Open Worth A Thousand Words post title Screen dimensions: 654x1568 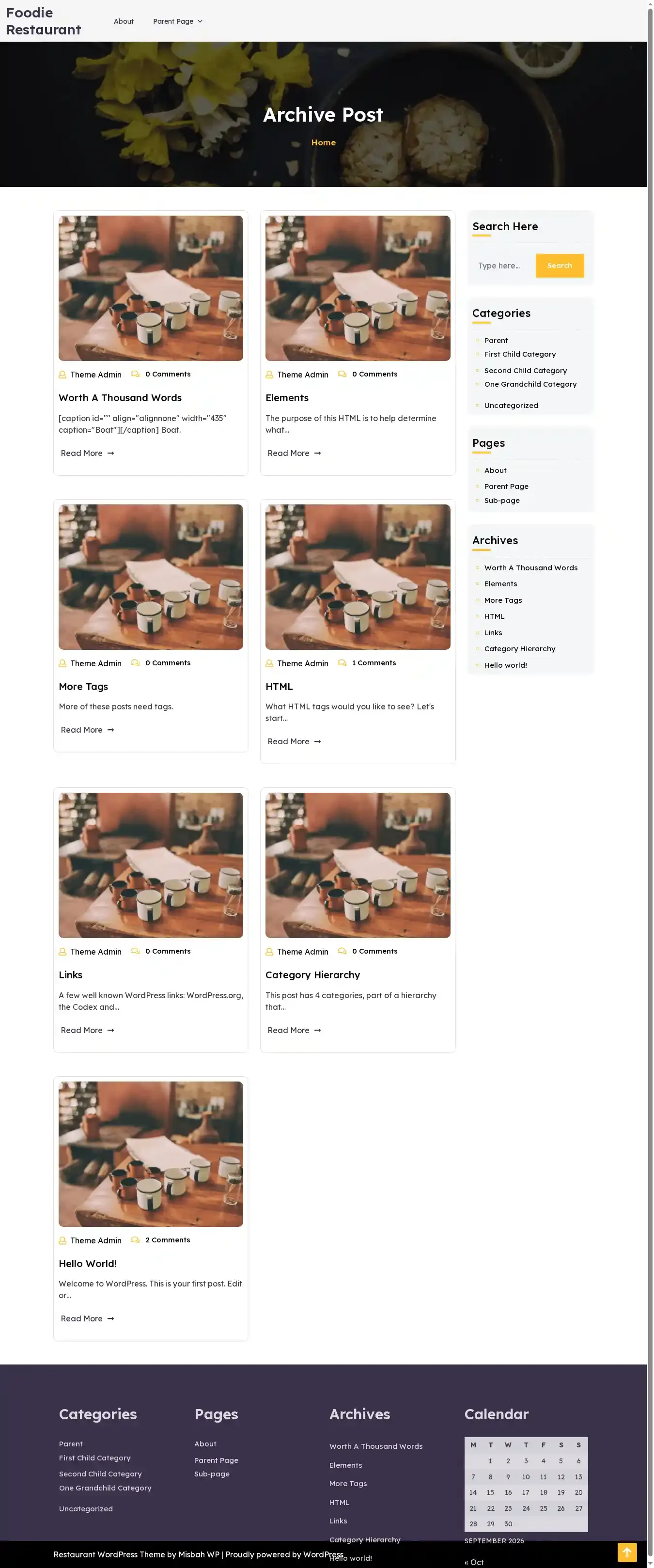point(120,397)
